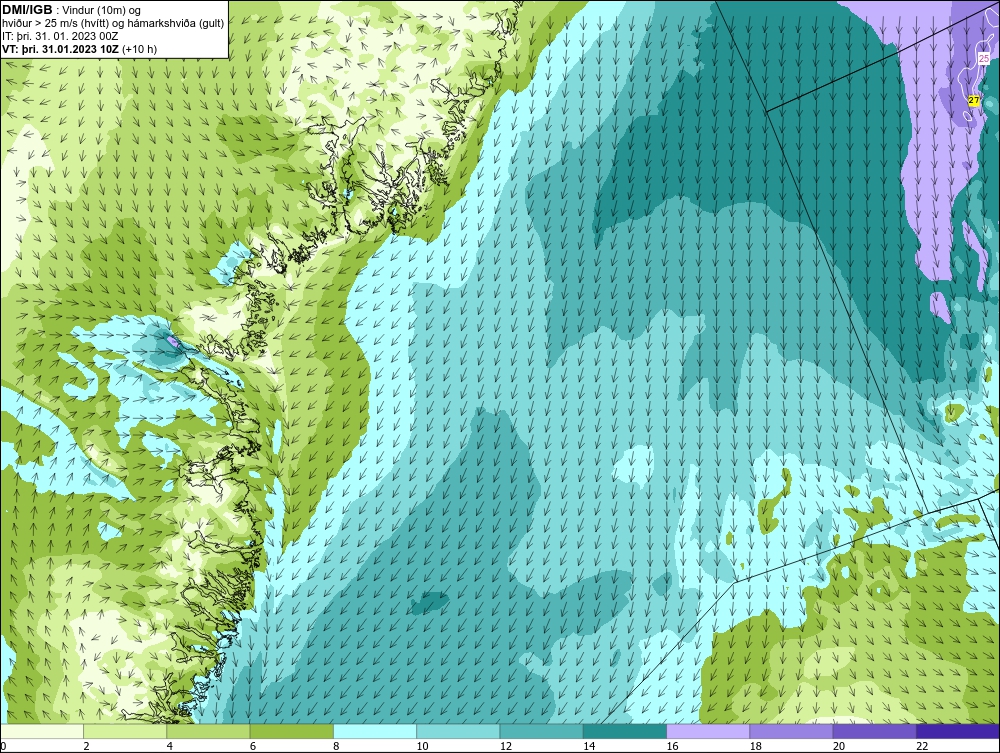Click the 18–20 m/s purple legend swatch

coord(791,731)
